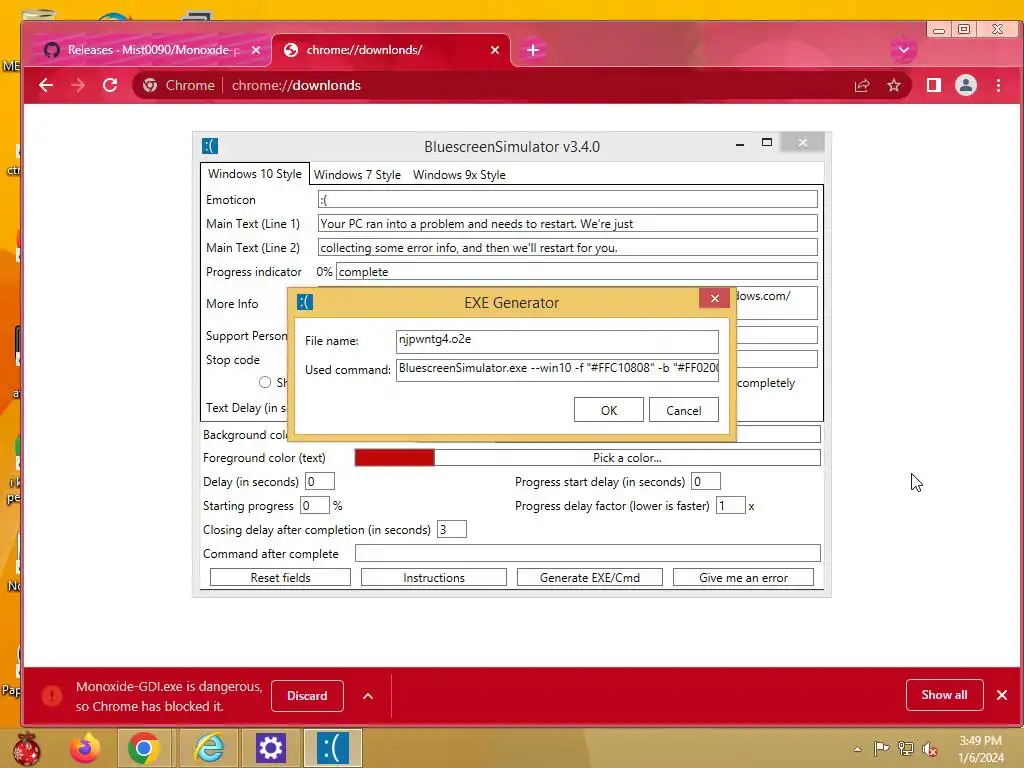Viewport: 1024px width, 768px height.
Task: Show hidden system tray icons
Action: (857, 749)
